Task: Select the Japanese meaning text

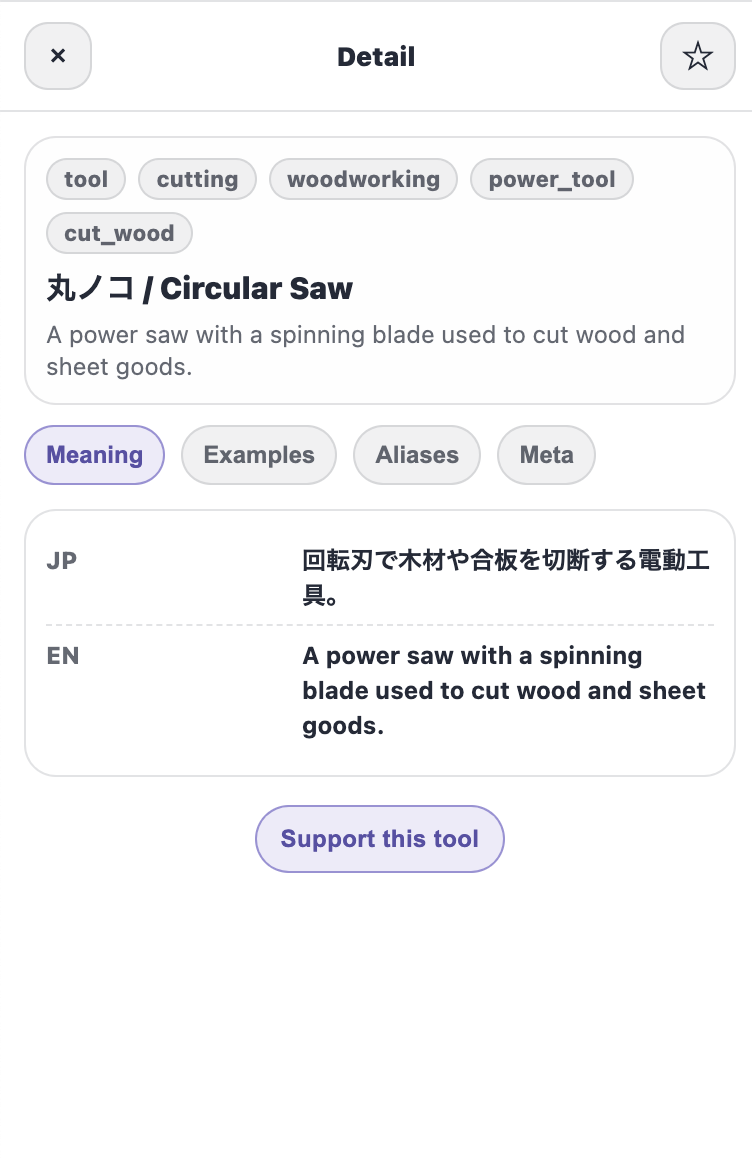Action: pos(505,577)
